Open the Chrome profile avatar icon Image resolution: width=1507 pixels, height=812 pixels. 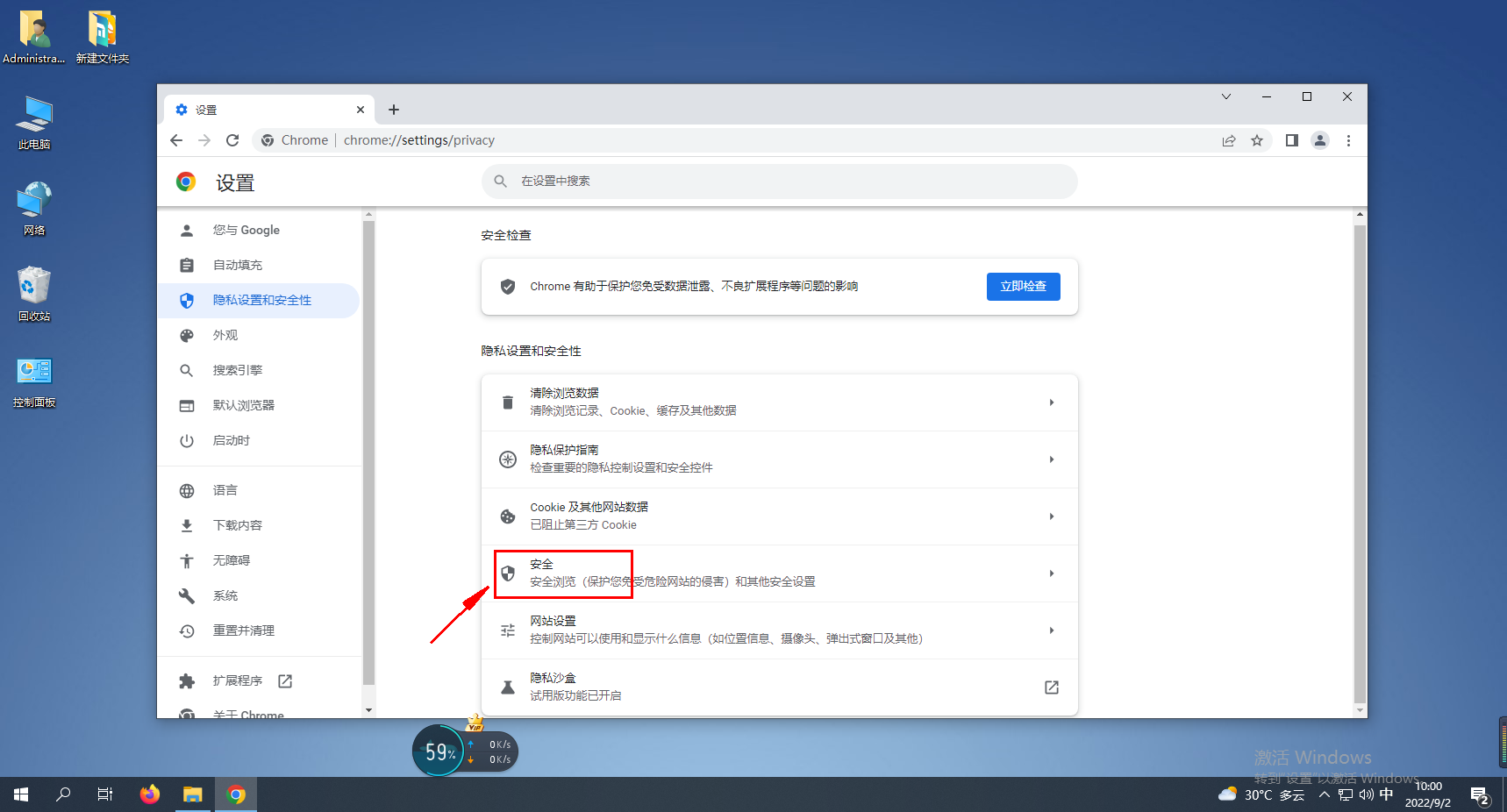(1320, 140)
